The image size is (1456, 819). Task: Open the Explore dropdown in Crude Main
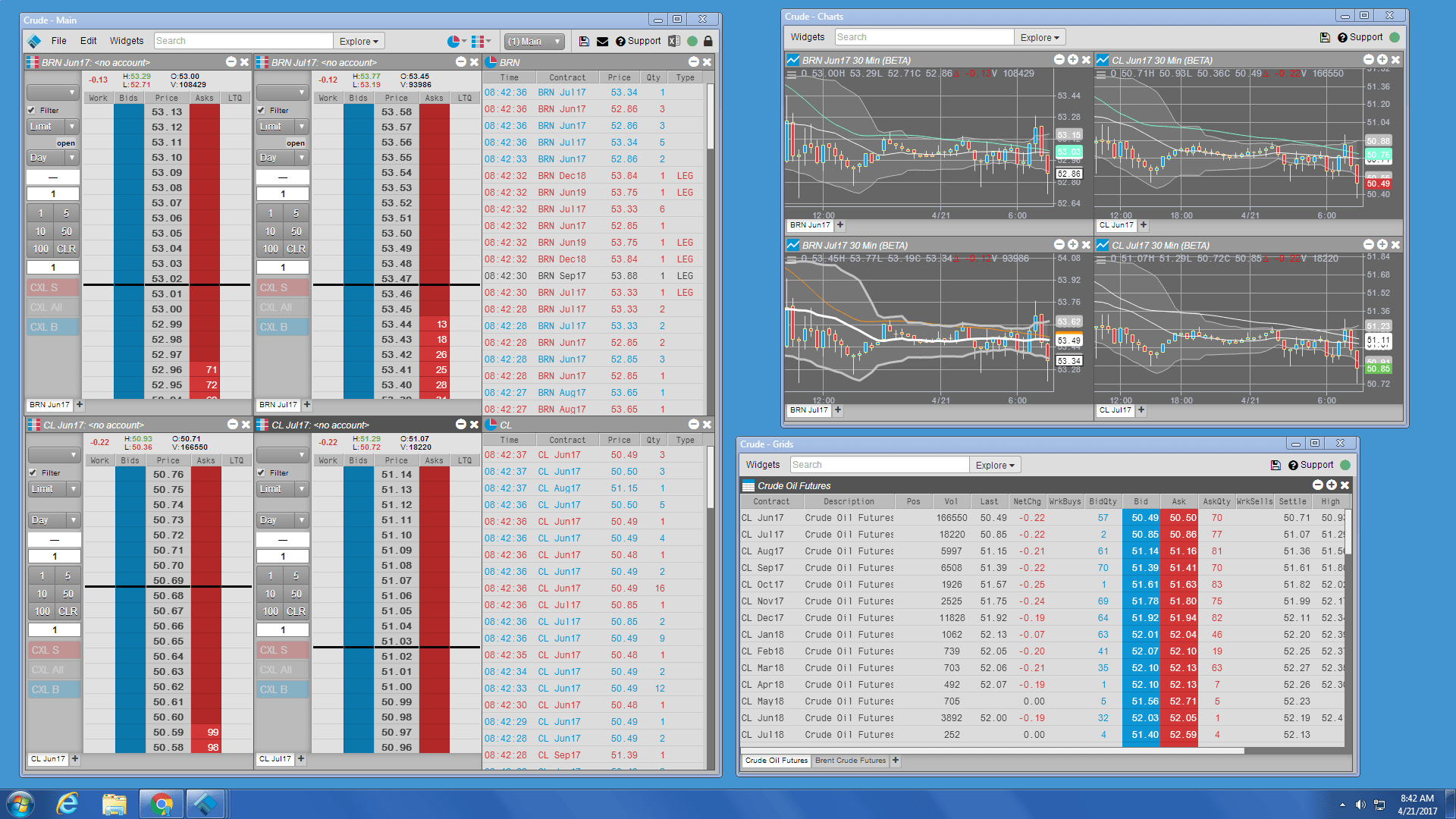point(359,40)
